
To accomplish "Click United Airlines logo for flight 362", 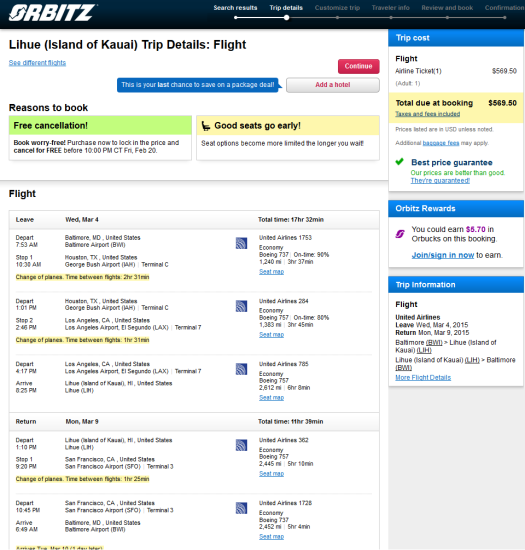I will tap(241, 445).
